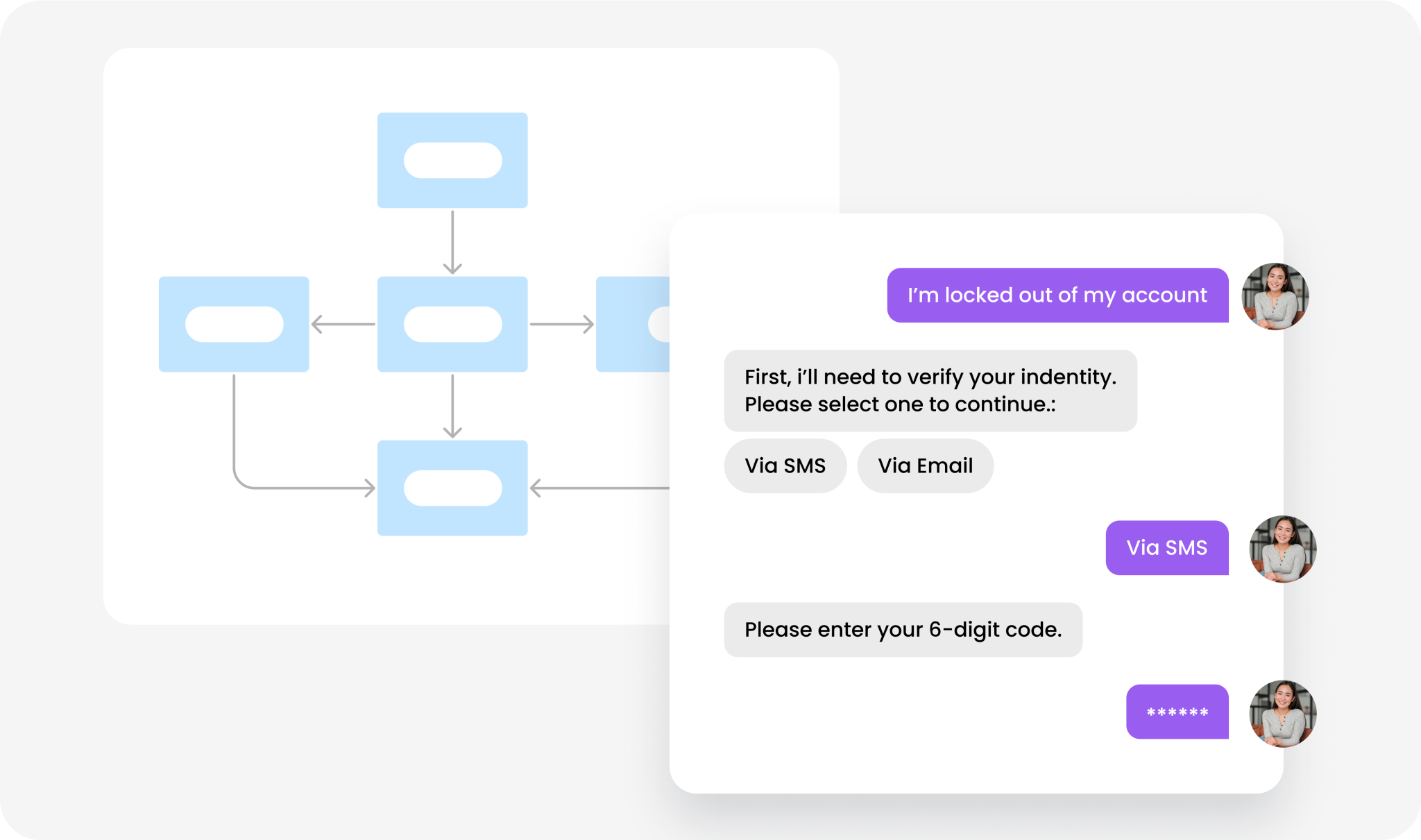Select the center flowchart node

tap(452, 324)
